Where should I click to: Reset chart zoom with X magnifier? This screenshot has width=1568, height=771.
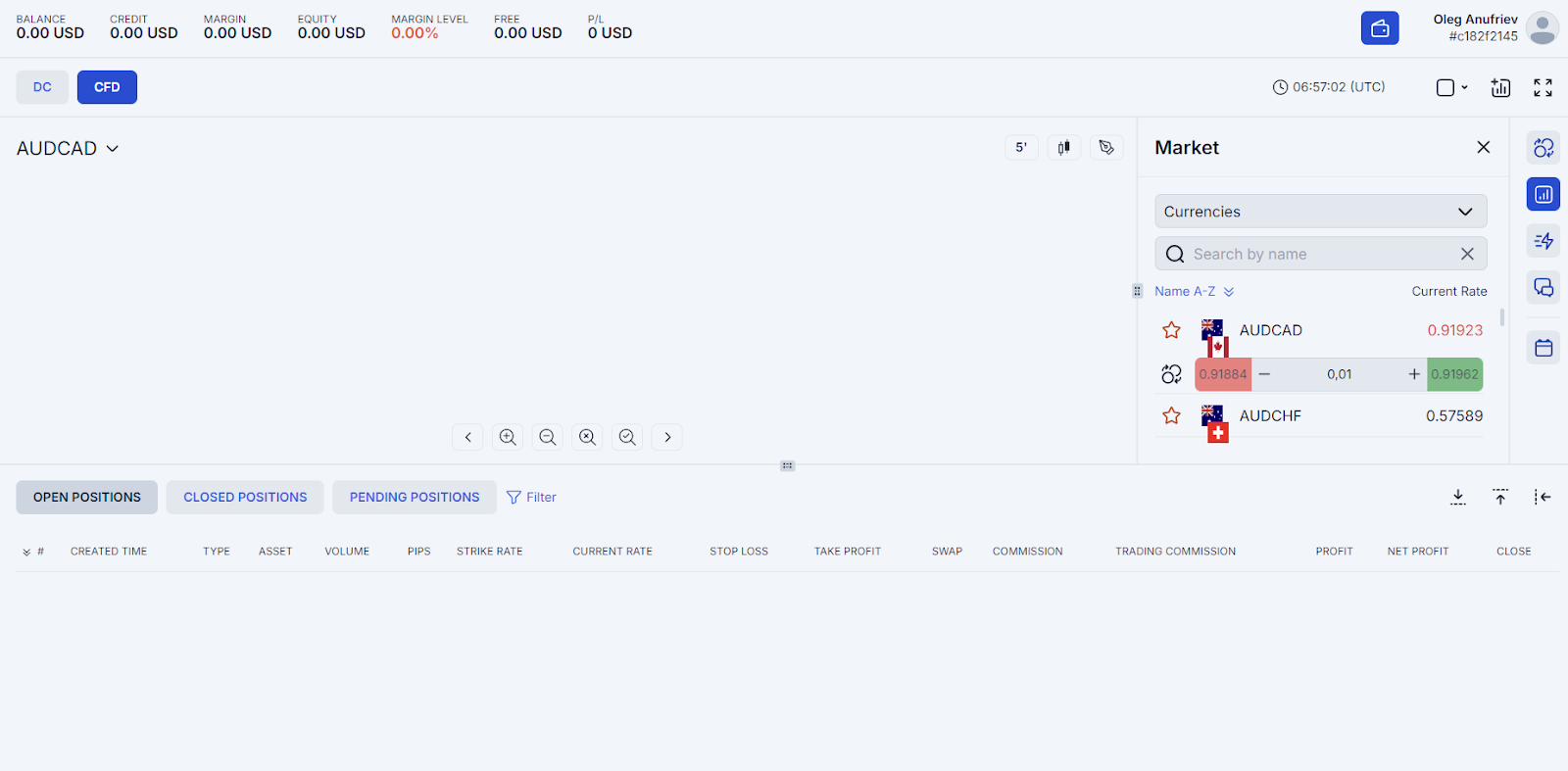pos(587,437)
